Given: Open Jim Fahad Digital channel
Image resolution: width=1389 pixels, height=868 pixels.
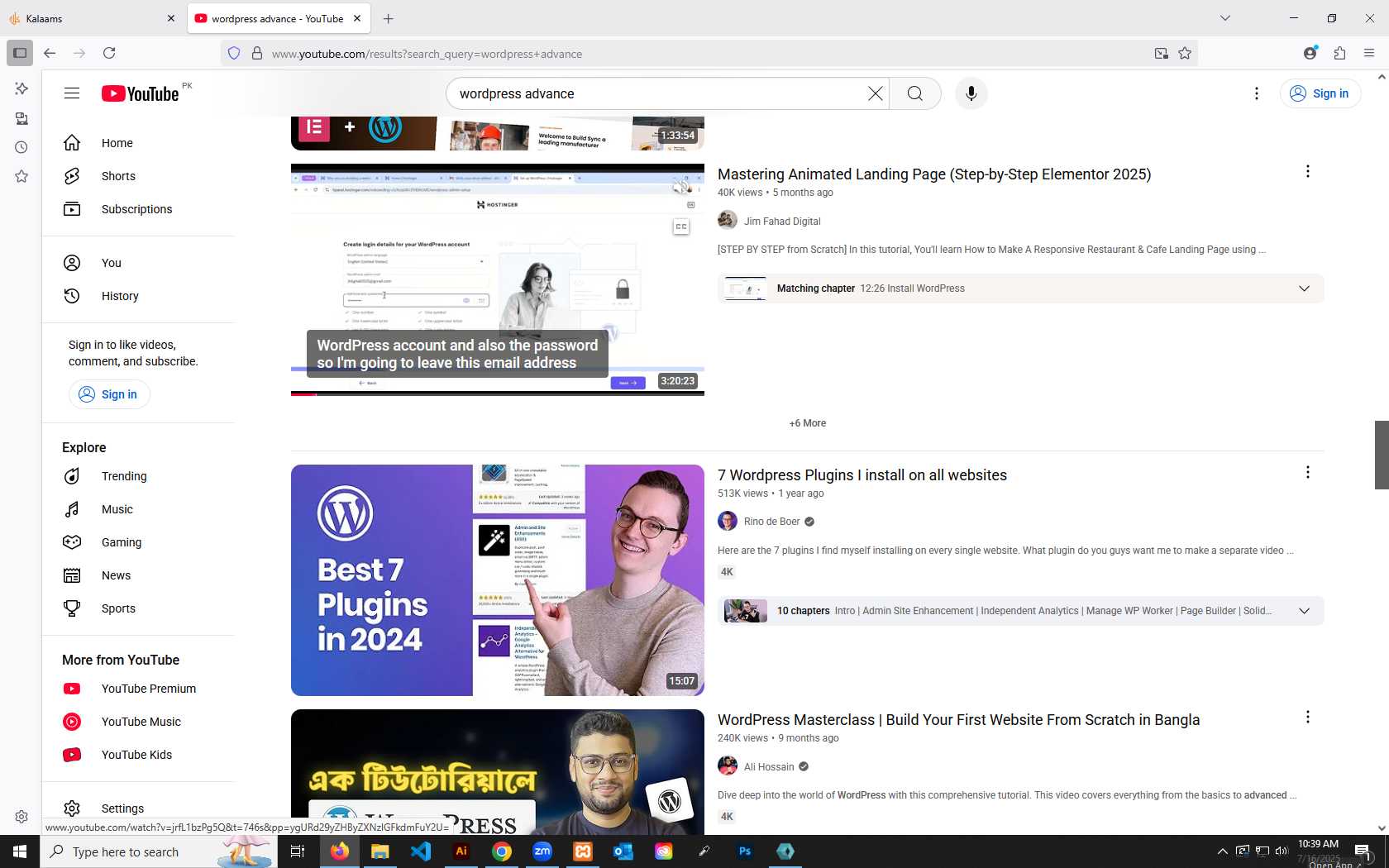Looking at the screenshot, I should tap(781, 222).
